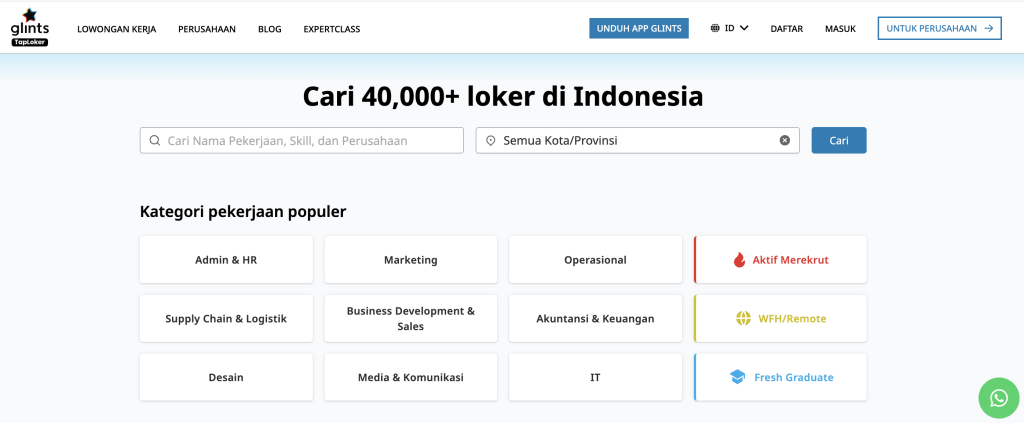Go to the Perusahaan menu item
This screenshot has height=423, width=1024.
207,29
